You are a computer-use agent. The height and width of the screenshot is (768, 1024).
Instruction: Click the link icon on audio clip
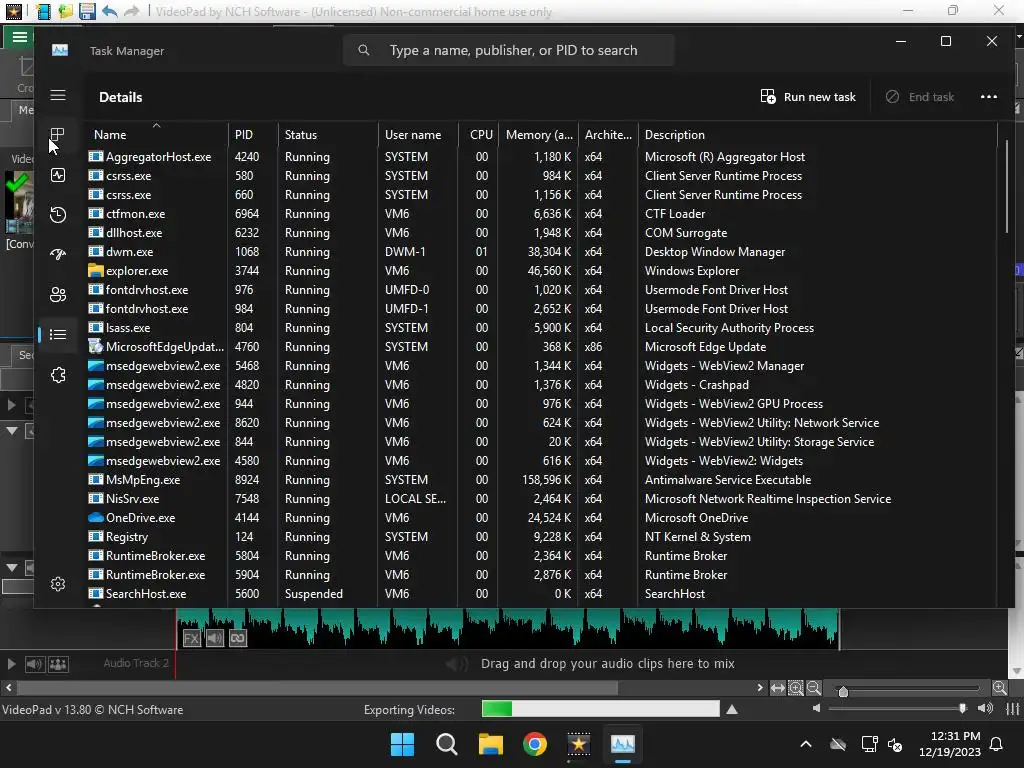(x=238, y=638)
